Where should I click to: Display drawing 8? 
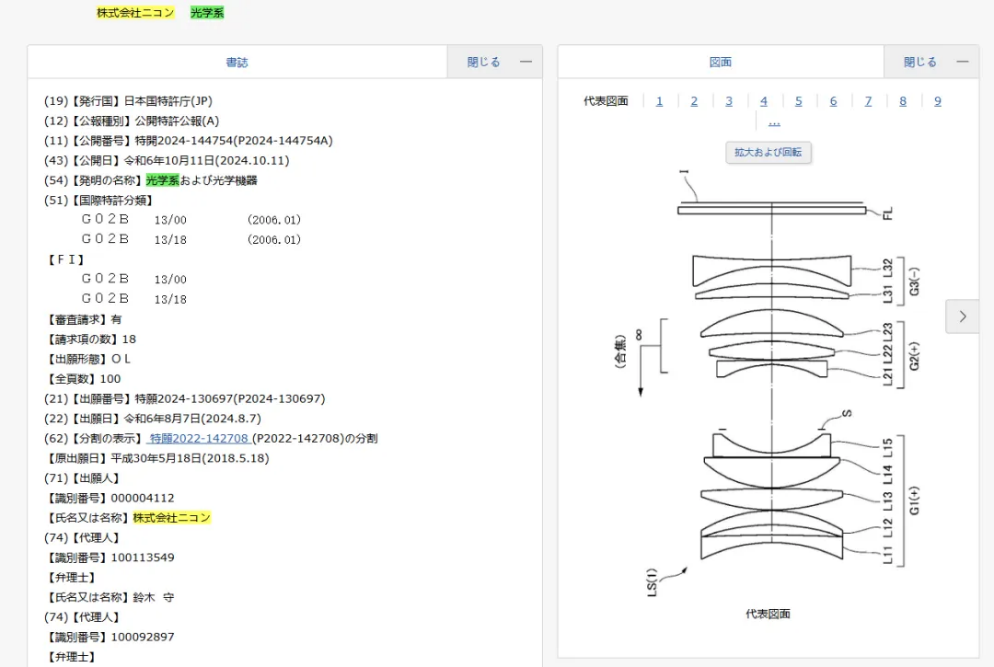pyautogui.click(x=903, y=101)
